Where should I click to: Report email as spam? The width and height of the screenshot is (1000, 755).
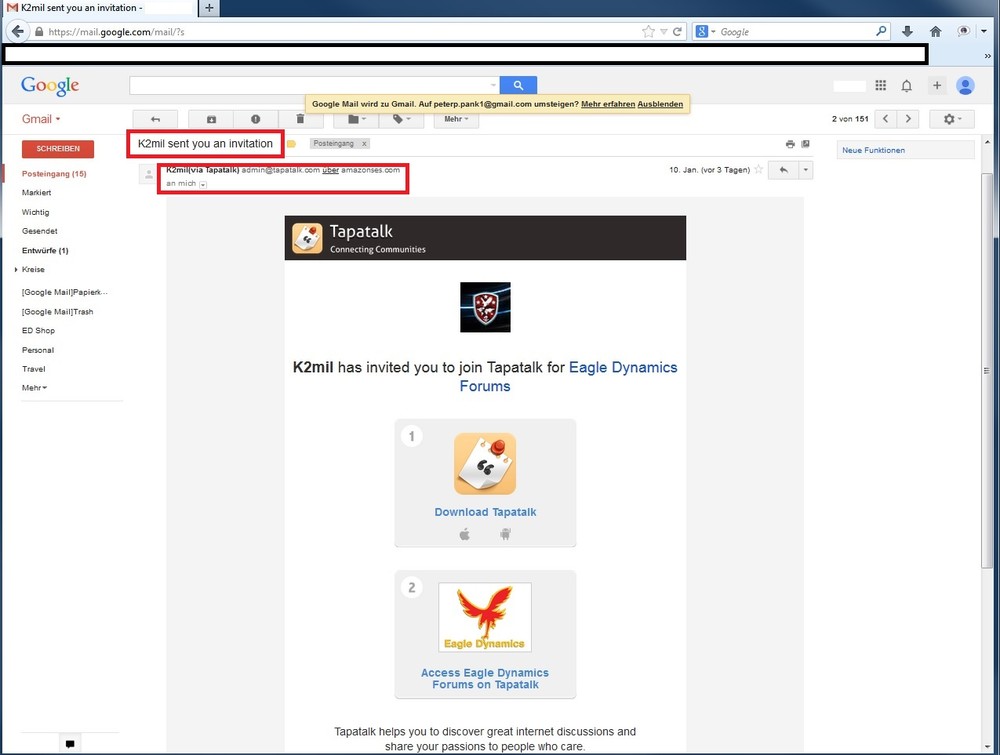[255, 119]
